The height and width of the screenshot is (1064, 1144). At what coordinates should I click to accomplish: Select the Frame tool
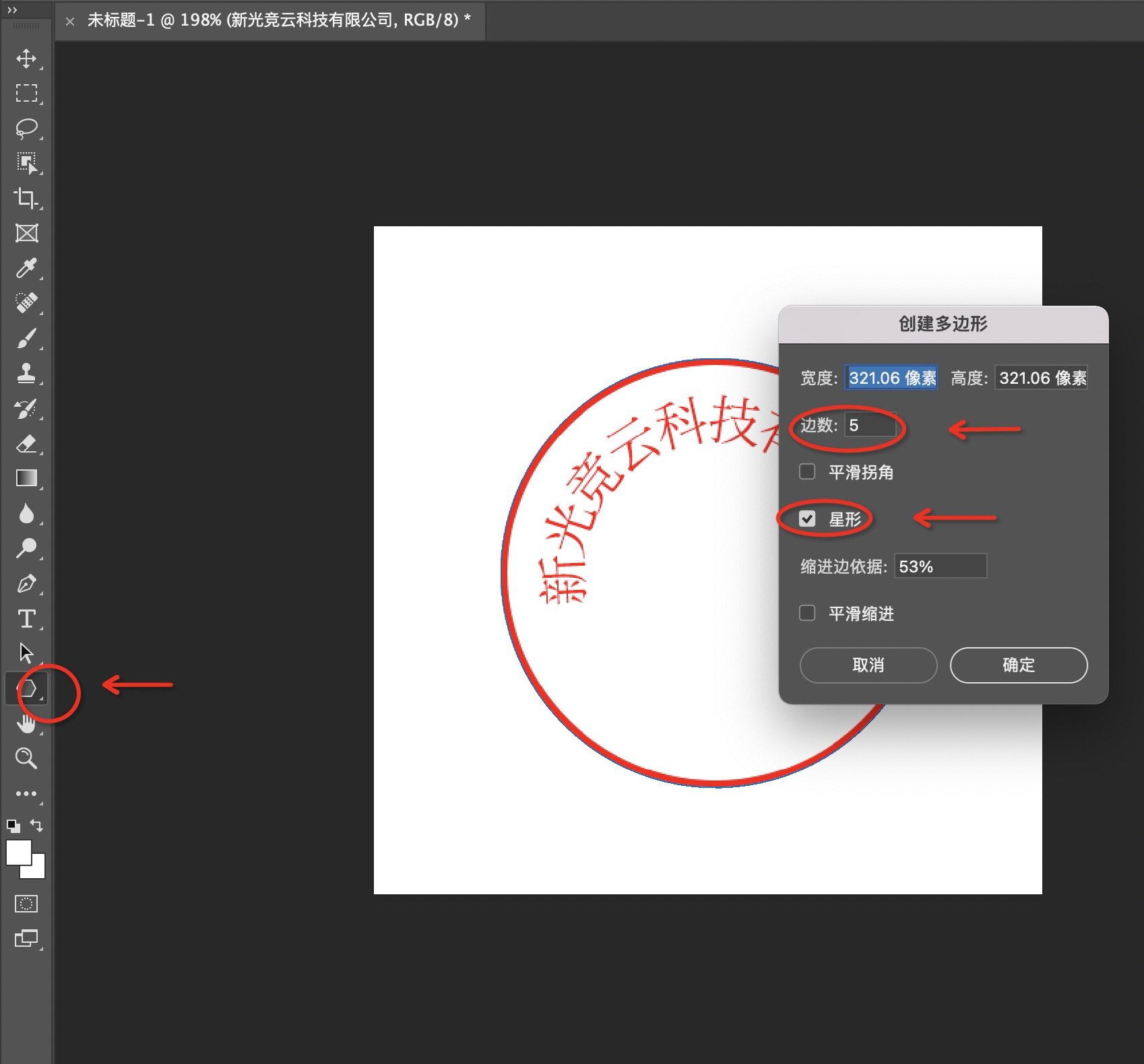[x=26, y=233]
